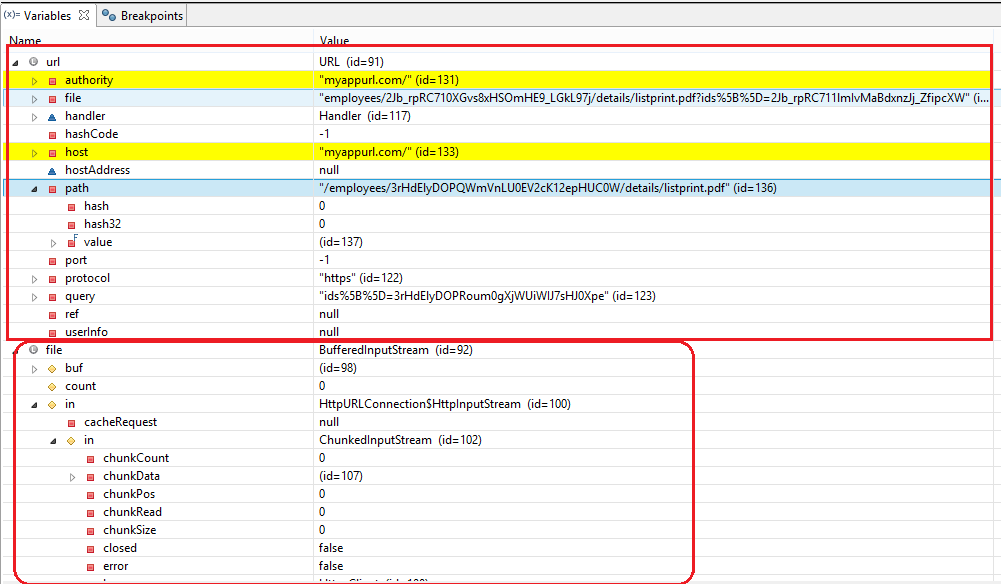Screen dimensions: 1001x584
Task: Switch to the Variables tab
Action: [x=45, y=15]
